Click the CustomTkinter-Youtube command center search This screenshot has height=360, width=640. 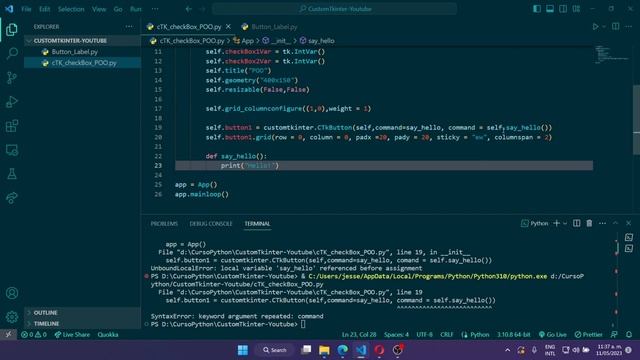pyautogui.click(x=335, y=9)
